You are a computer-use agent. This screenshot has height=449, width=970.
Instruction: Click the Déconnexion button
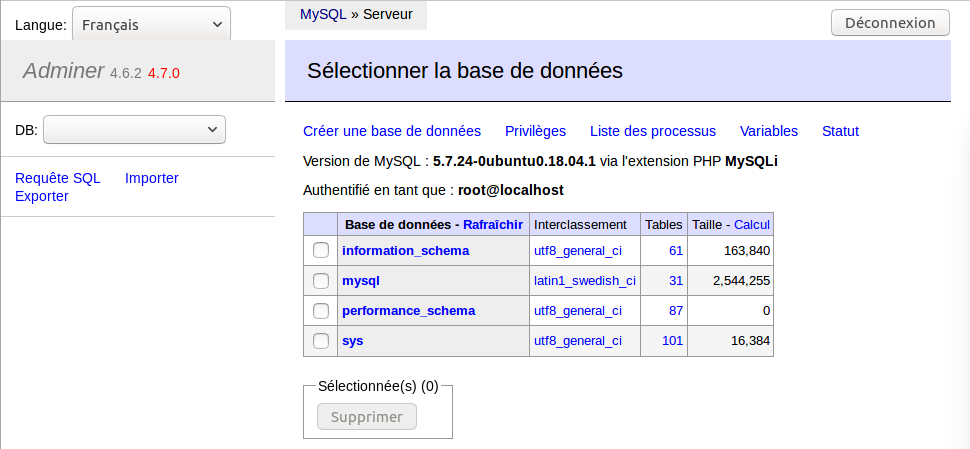pos(890,23)
